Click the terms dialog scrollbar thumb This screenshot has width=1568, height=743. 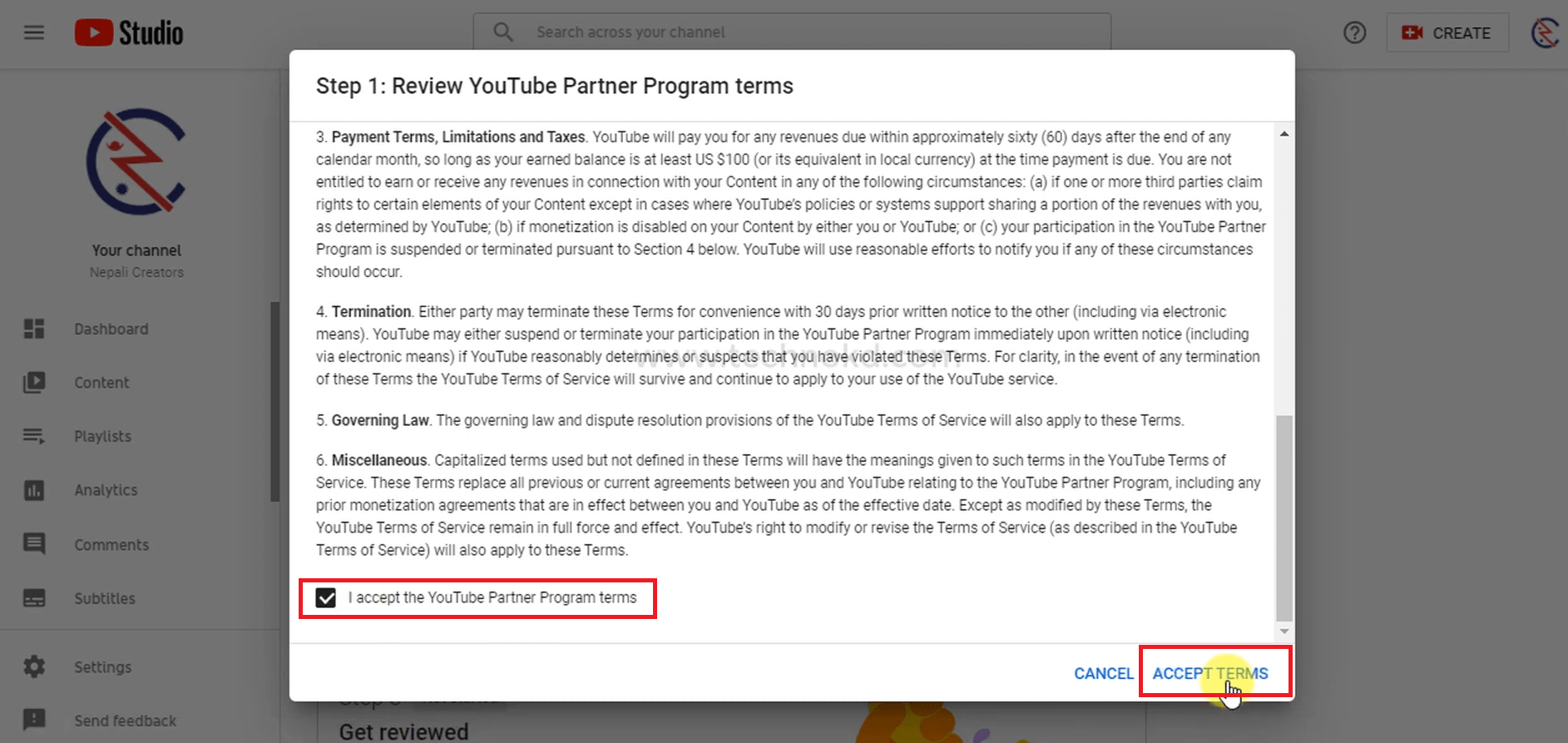(x=1284, y=518)
